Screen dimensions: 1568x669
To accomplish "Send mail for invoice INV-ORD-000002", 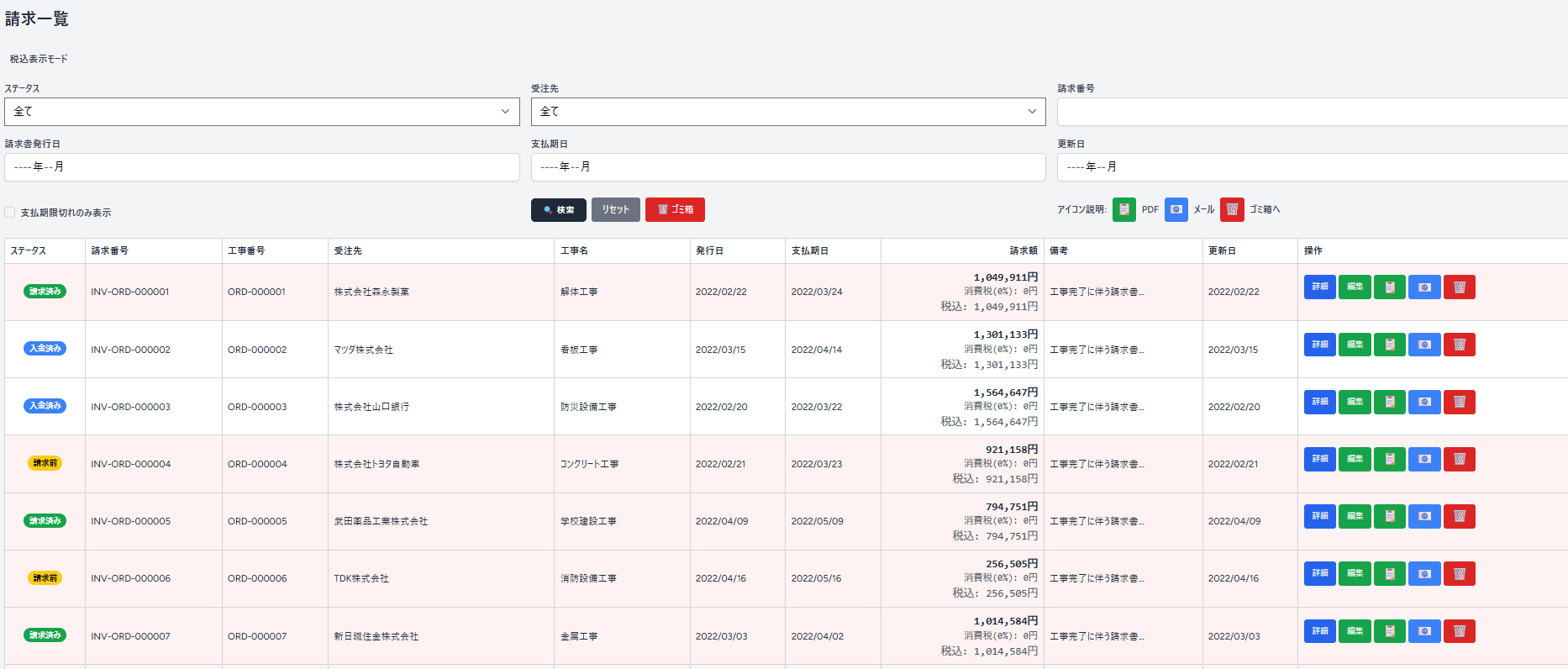I will 1424,345.
